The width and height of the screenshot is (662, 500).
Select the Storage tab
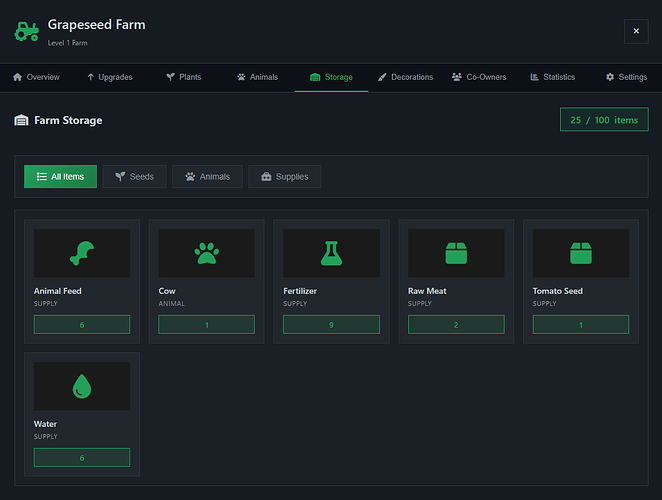pos(331,77)
